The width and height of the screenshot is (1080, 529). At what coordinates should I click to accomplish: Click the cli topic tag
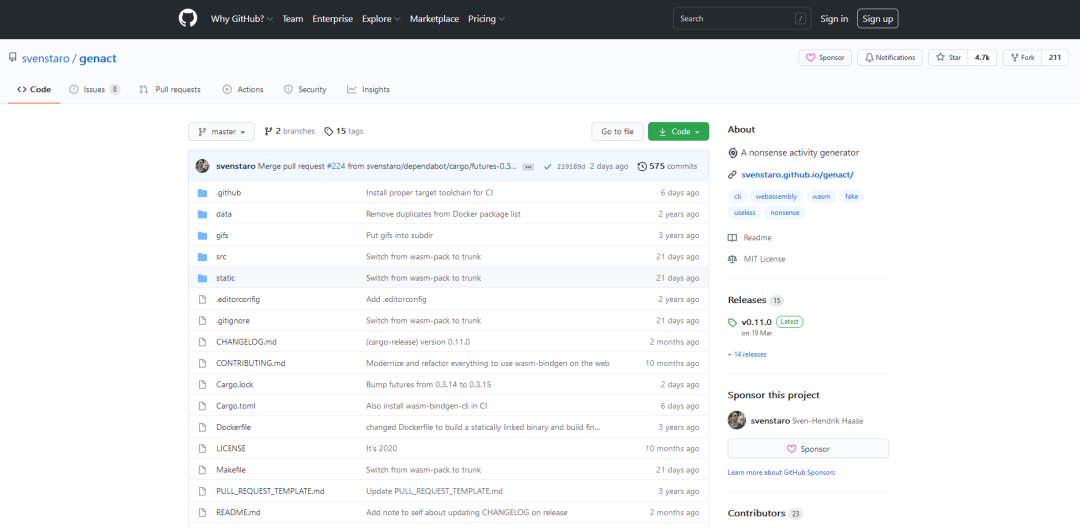737,196
